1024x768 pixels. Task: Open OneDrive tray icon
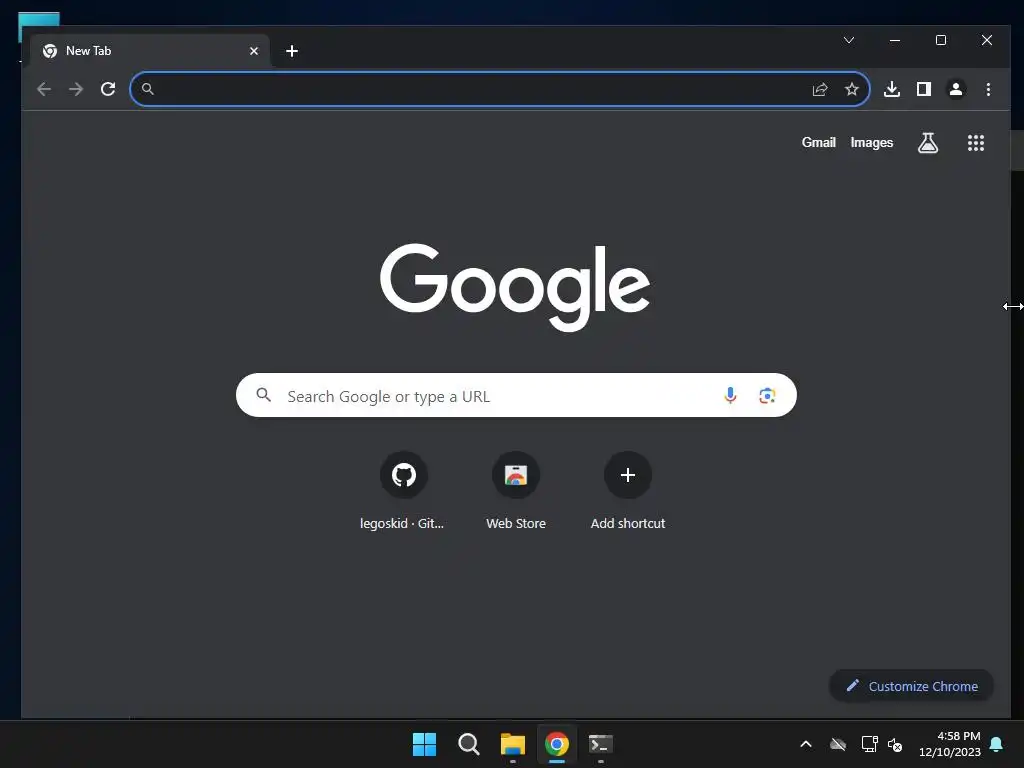click(x=838, y=744)
